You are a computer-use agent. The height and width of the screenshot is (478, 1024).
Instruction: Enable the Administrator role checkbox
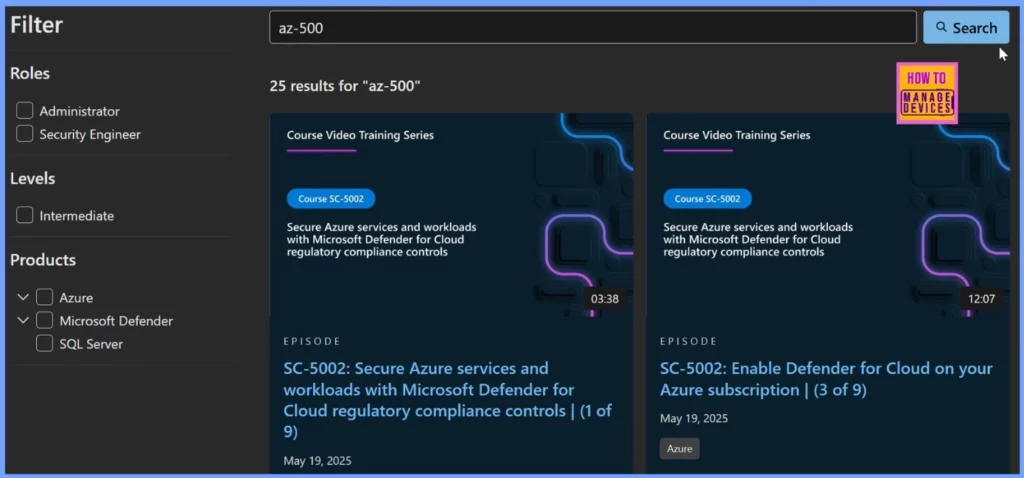pyautogui.click(x=25, y=111)
